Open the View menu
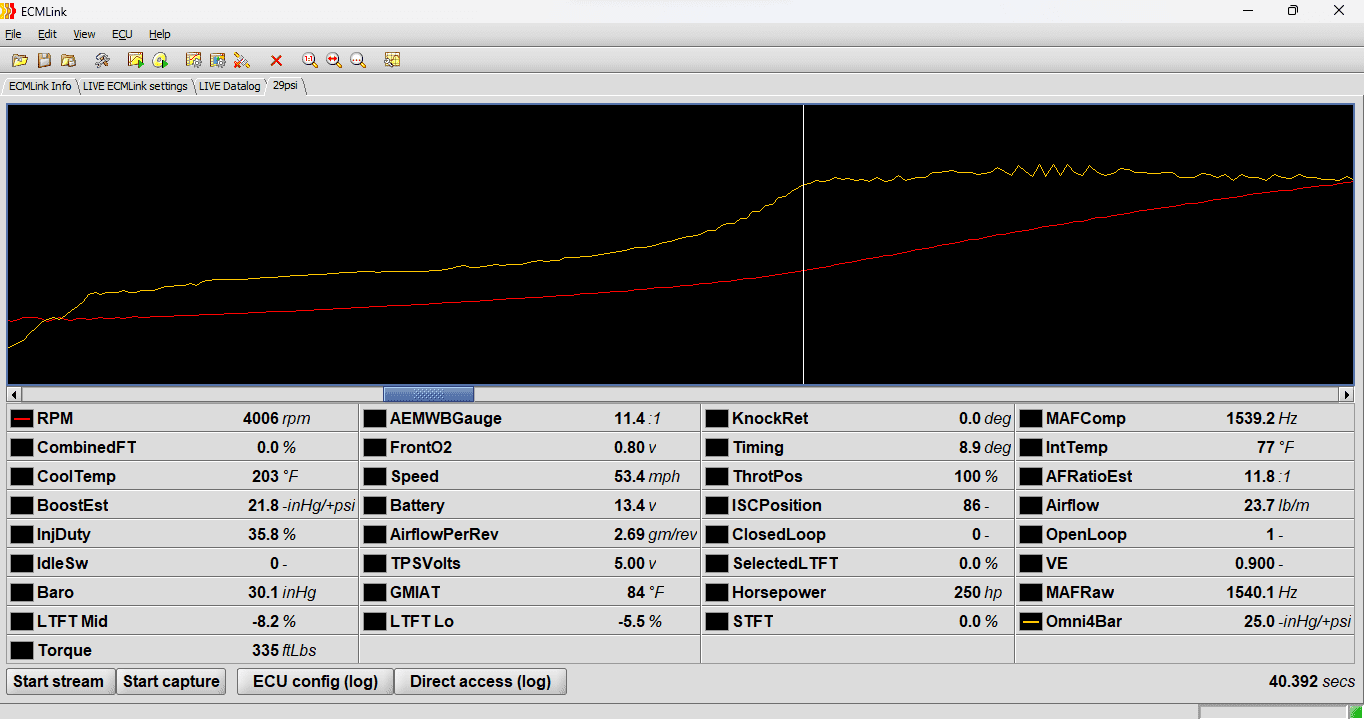The image size is (1364, 719). [84, 34]
